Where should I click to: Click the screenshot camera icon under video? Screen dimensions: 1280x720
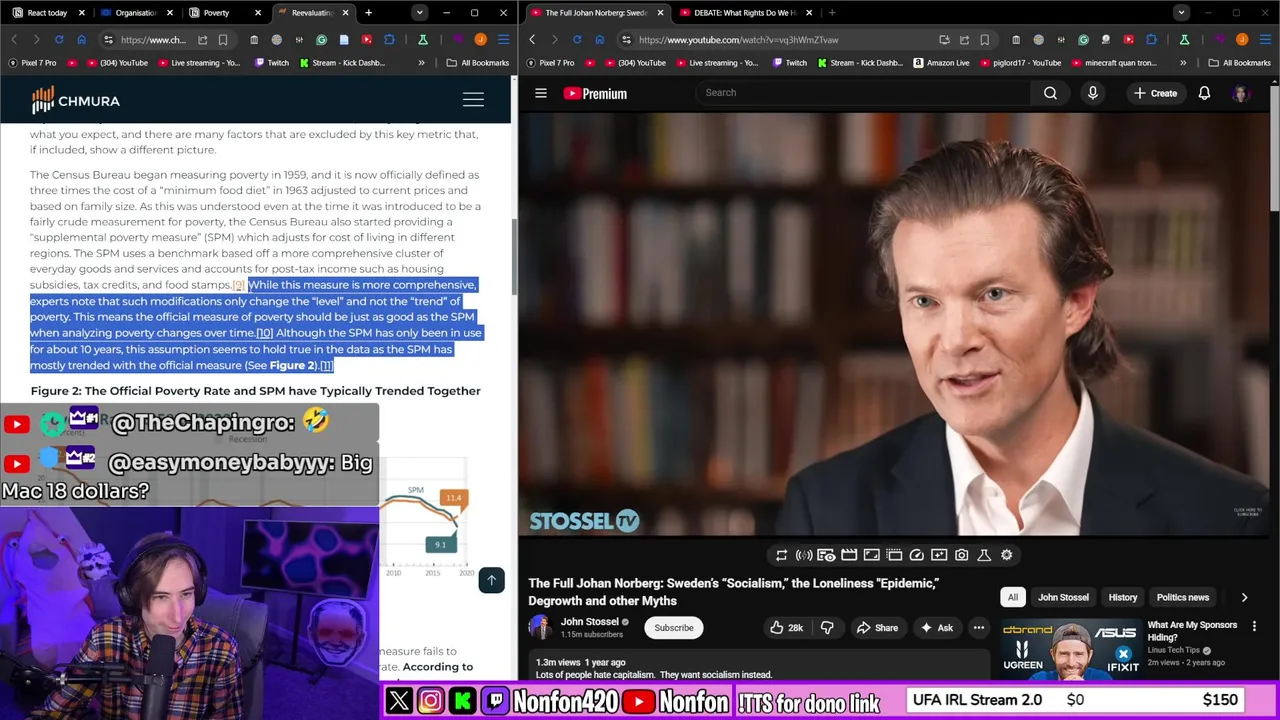click(x=961, y=555)
